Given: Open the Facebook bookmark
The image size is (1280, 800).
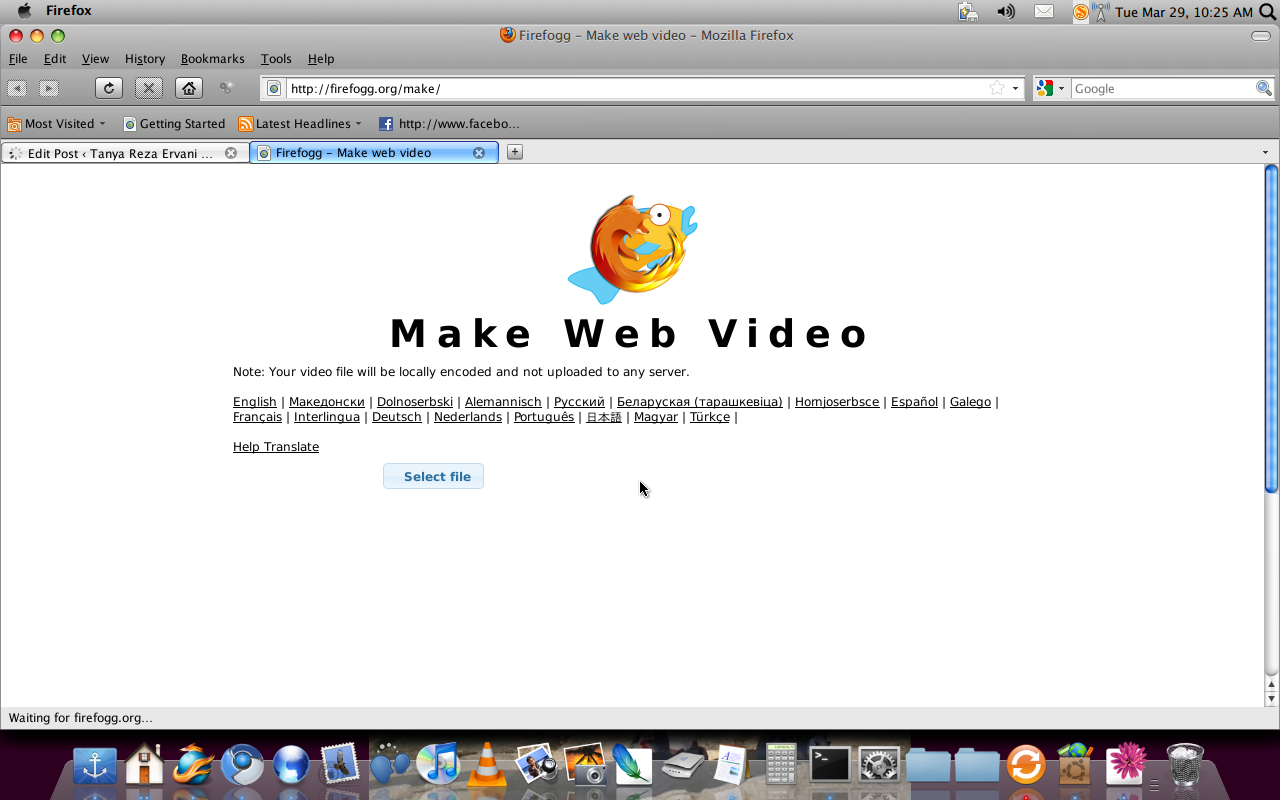Looking at the screenshot, I should (449, 124).
